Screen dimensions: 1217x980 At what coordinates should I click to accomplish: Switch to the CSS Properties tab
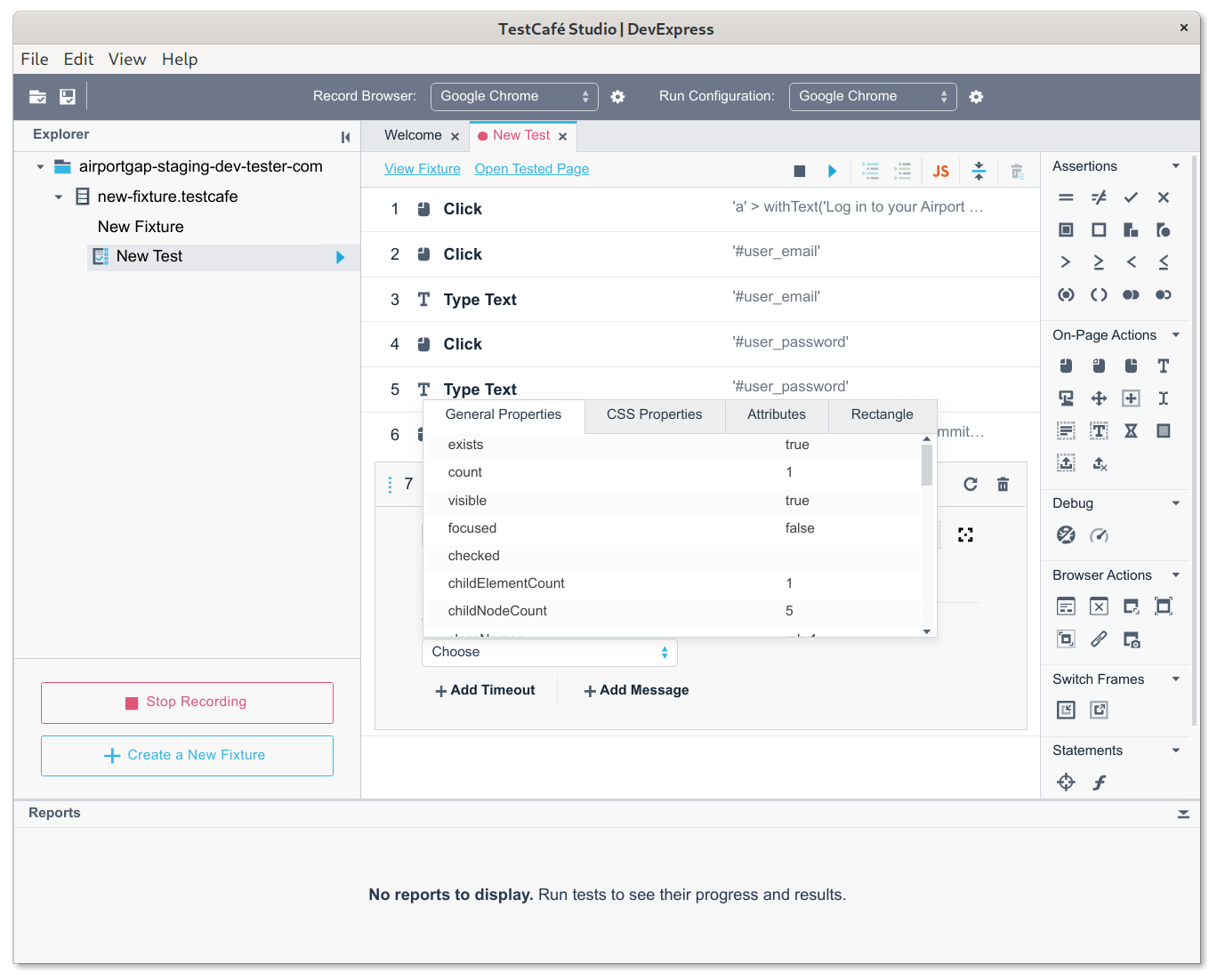(x=655, y=414)
